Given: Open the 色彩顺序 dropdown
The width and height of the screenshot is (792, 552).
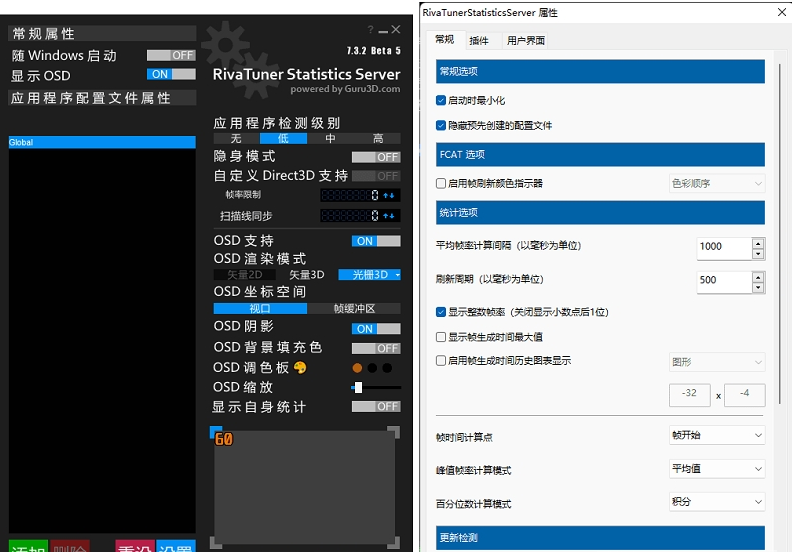Looking at the screenshot, I should (717, 183).
